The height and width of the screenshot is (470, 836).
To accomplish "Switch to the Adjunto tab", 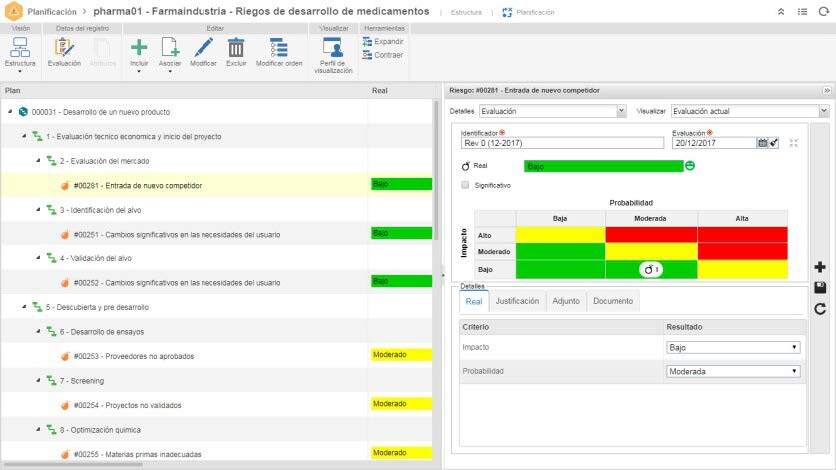I will pos(565,301).
